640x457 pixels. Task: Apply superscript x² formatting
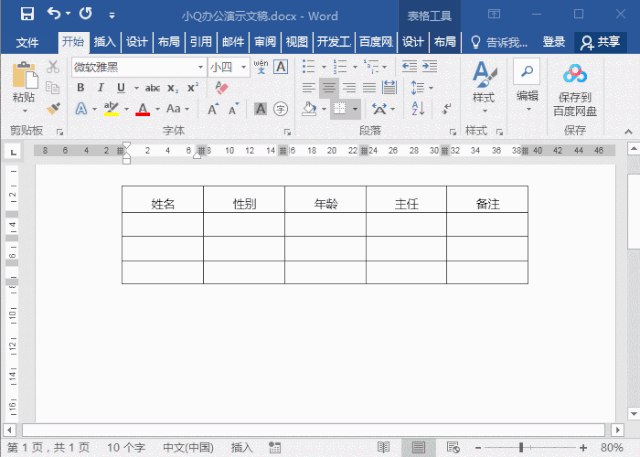(193, 87)
